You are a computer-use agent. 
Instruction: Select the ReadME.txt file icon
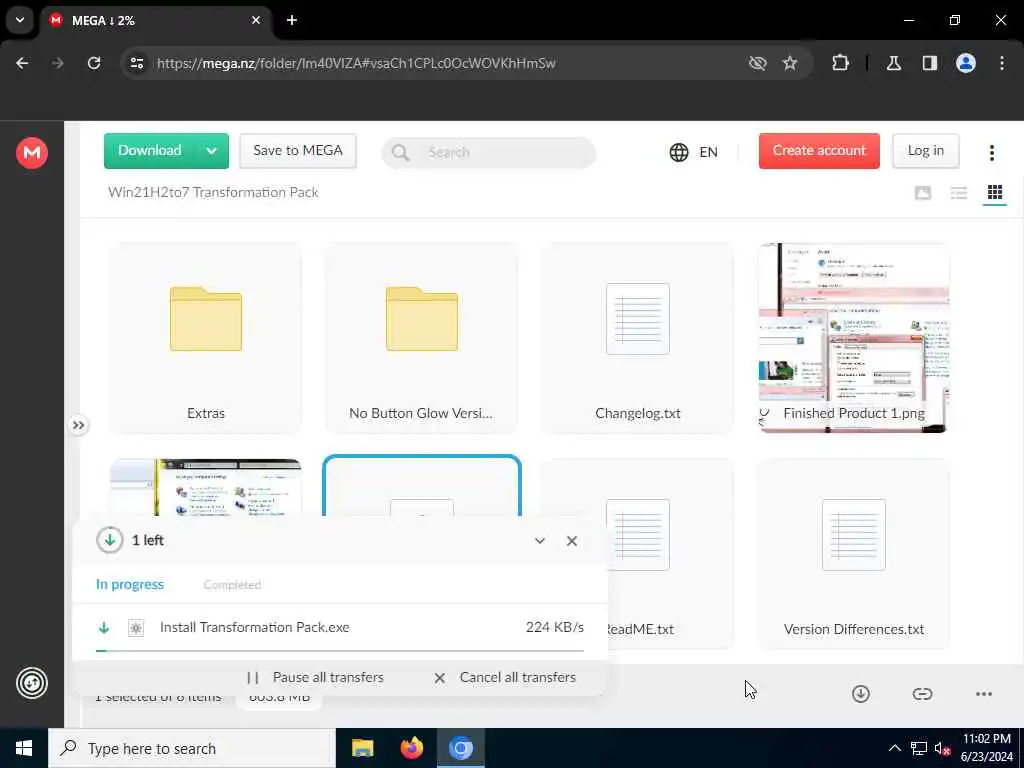pyautogui.click(x=638, y=535)
